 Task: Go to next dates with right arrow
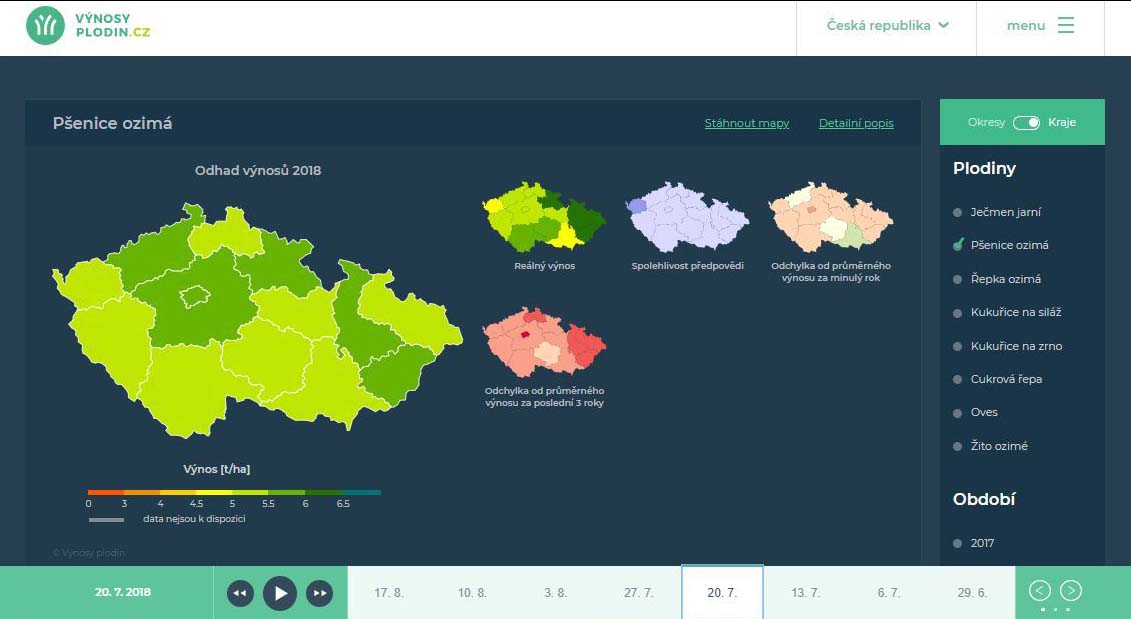pos(1070,590)
